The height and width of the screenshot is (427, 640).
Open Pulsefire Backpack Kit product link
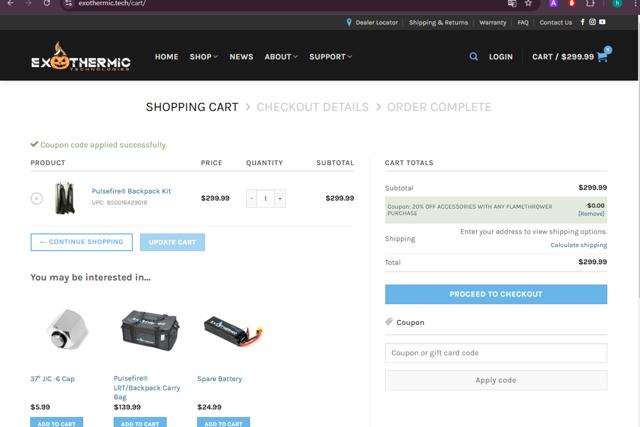[x=131, y=191]
